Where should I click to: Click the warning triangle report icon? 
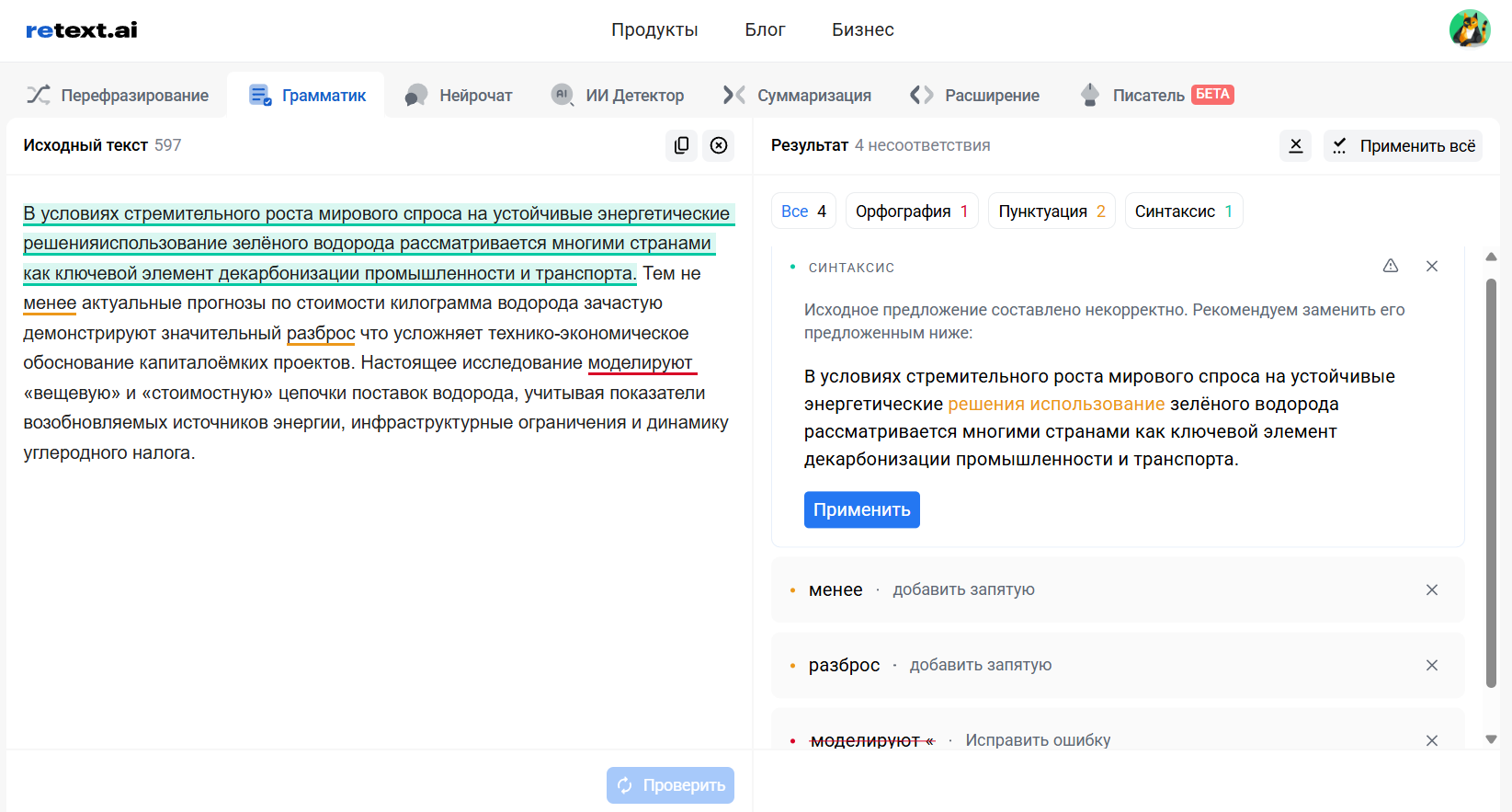point(1390,266)
